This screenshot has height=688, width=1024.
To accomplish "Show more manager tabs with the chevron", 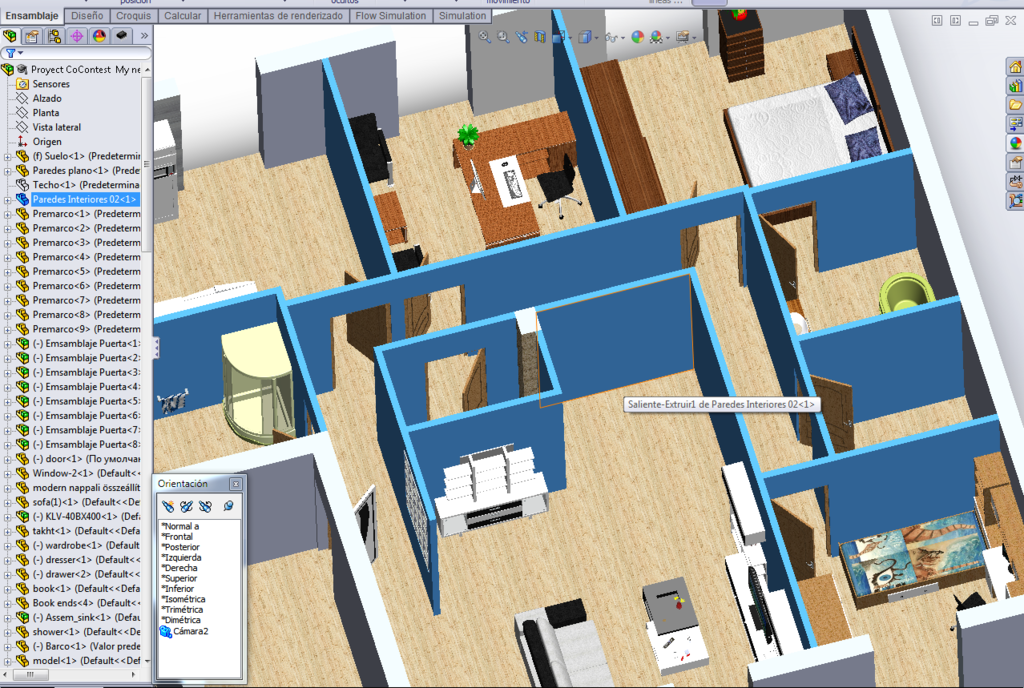I will [144, 36].
